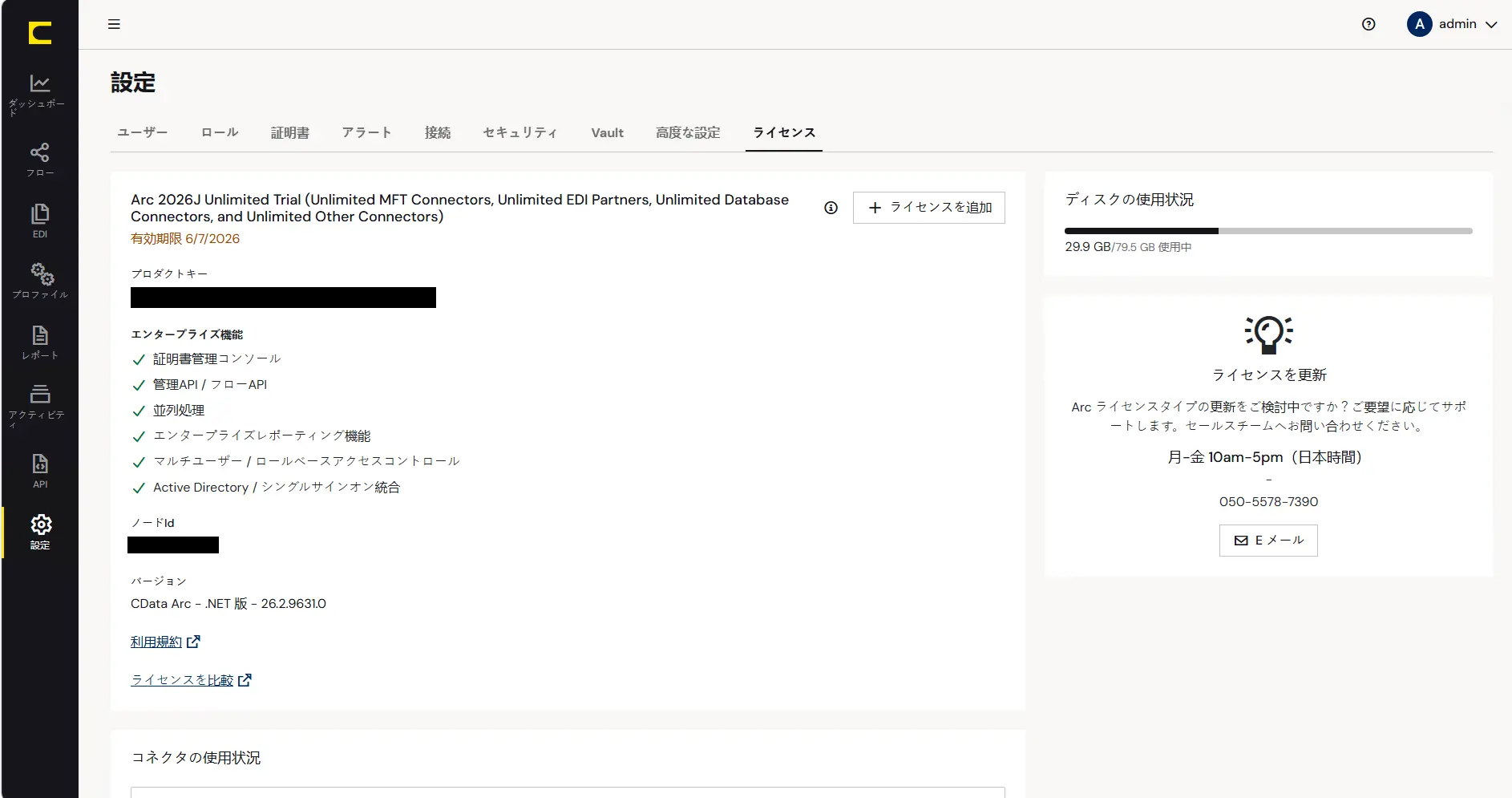Click the version text CData Arc - .NET 版
The image size is (1512, 798).
pos(228,604)
